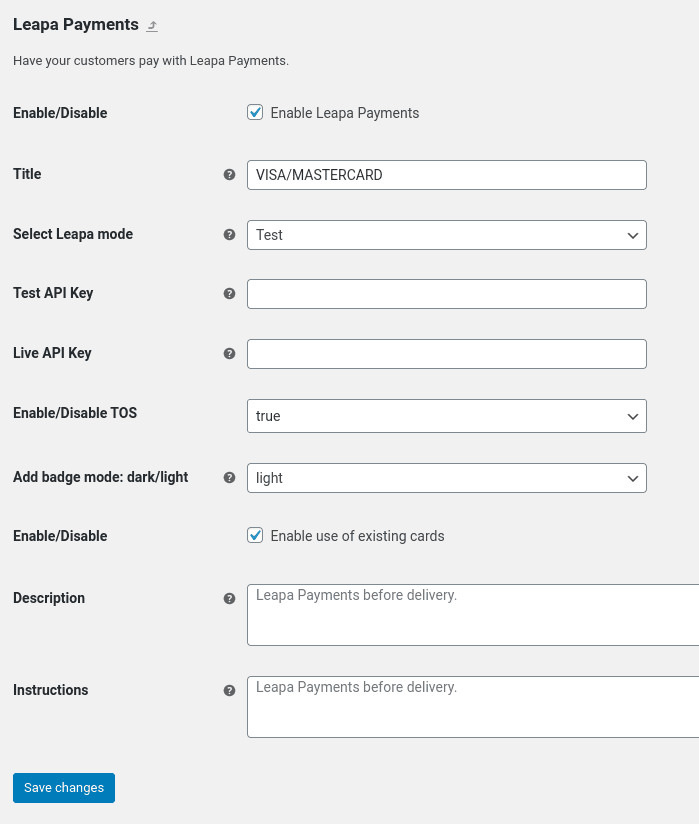This screenshot has width=699, height=824.
Task: Click inside the Instructions textarea
Action: click(x=473, y=707)
